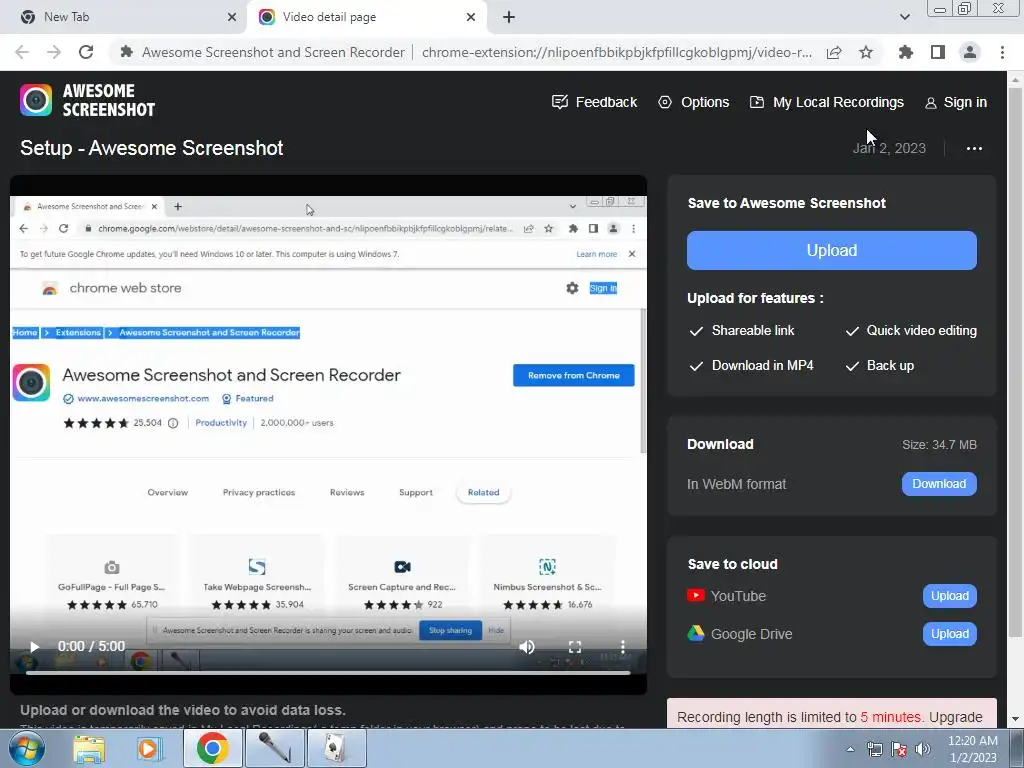Click the Google Drive icon
Viewport: 1024px width, 768px height.
coord(696,633)
